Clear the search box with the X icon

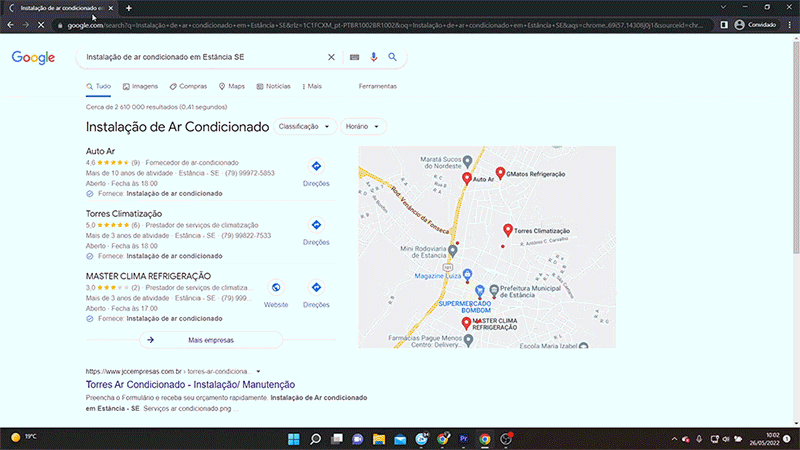click(331, 57)
